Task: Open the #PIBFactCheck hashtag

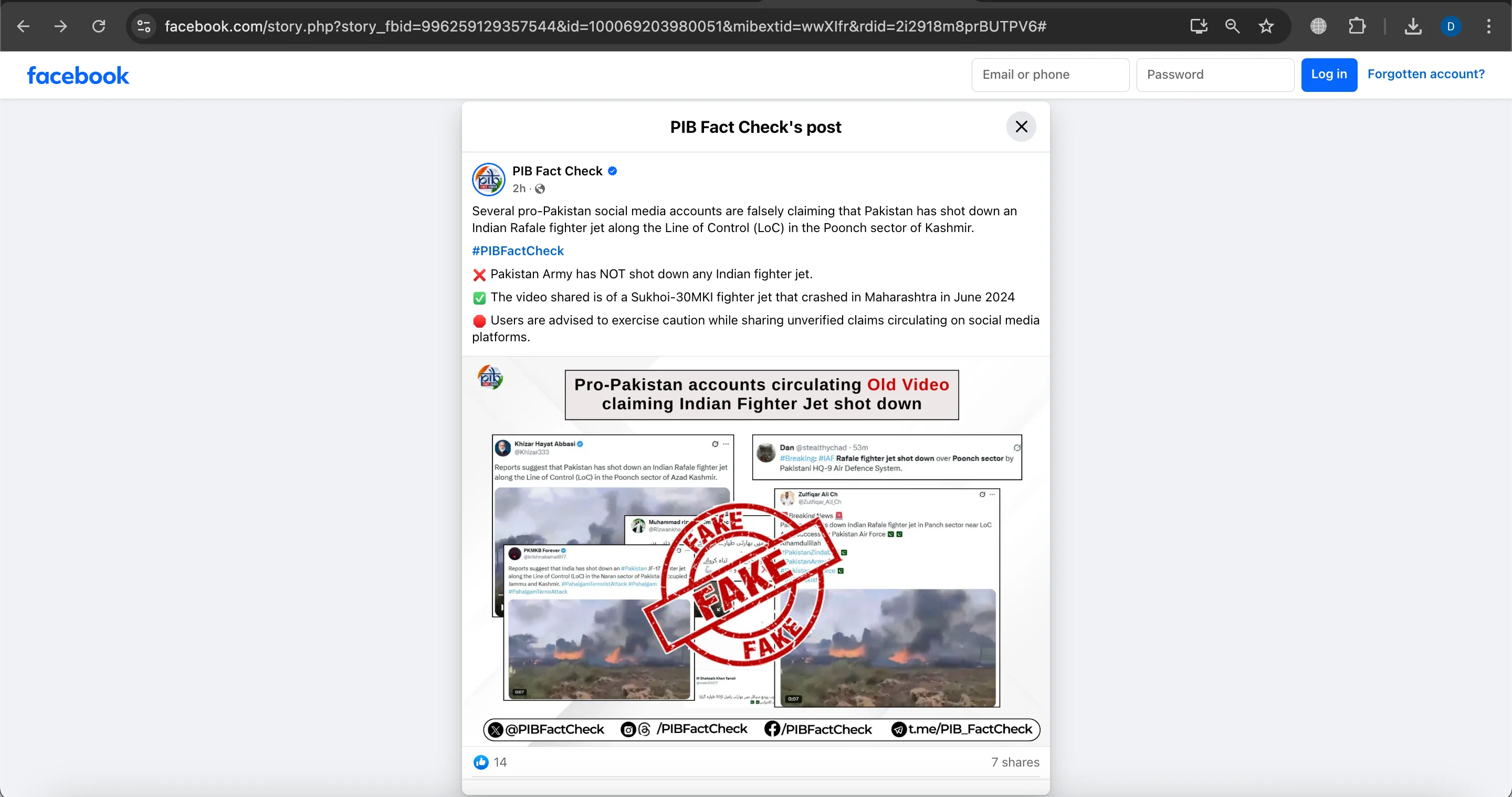Action: pos(518,251)
